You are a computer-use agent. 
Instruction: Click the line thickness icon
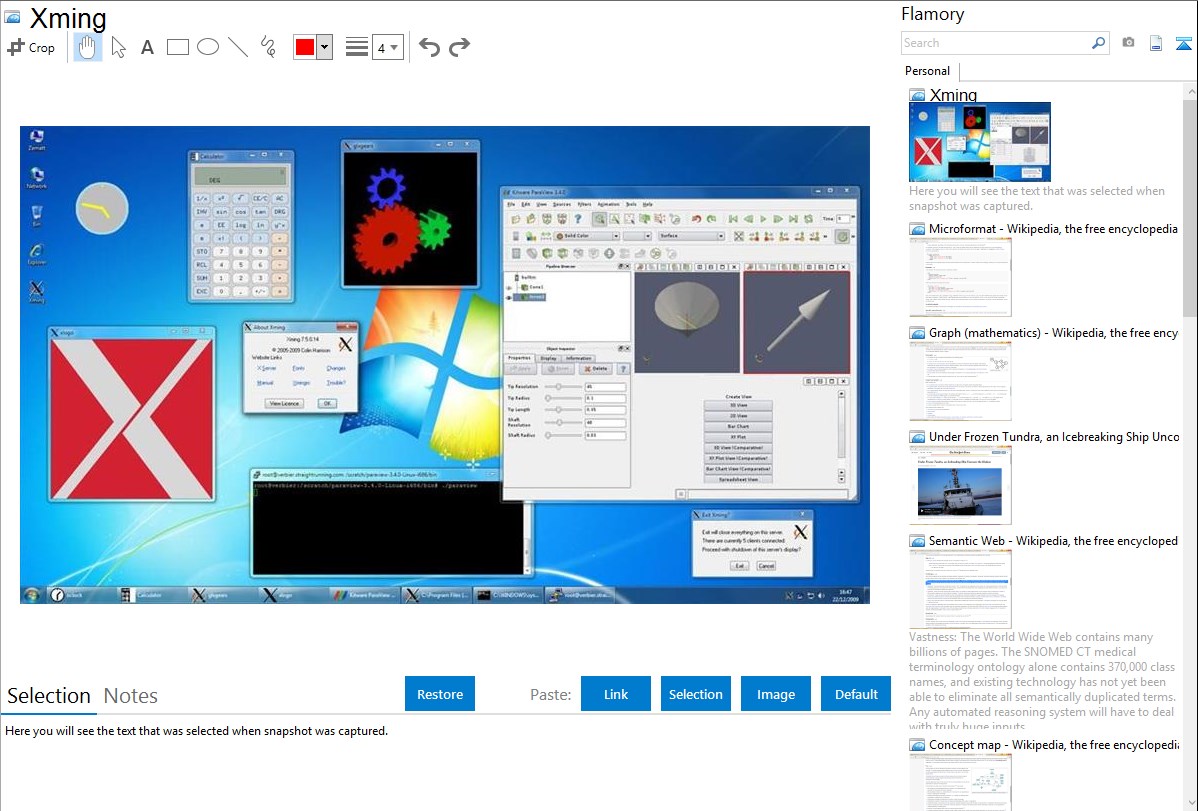click(357, 47)
